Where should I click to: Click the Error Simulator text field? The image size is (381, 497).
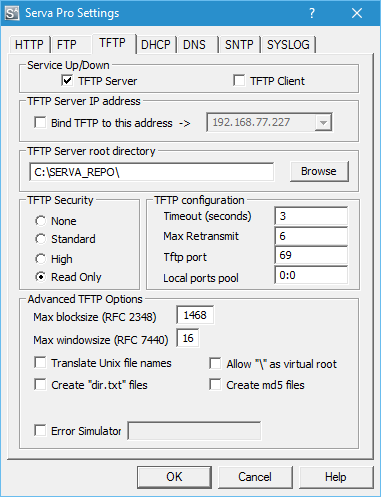(x=194, y=431)
